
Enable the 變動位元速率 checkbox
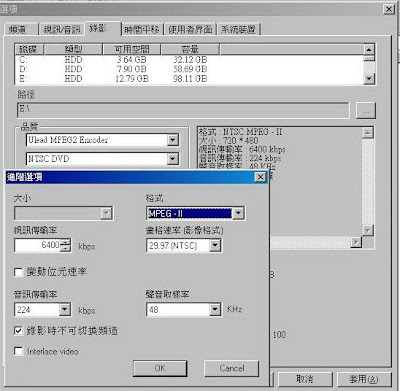click(x=19, y=272)
